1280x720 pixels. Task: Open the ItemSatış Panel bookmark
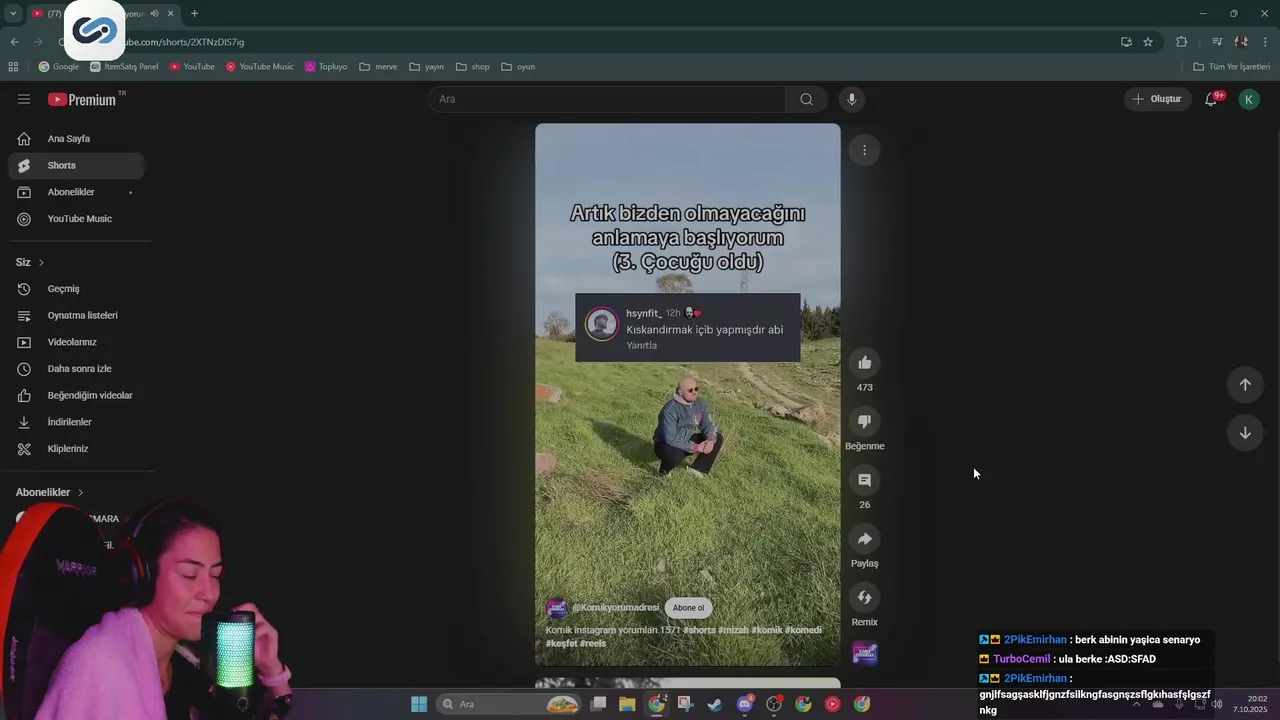[x=124, y=67]
